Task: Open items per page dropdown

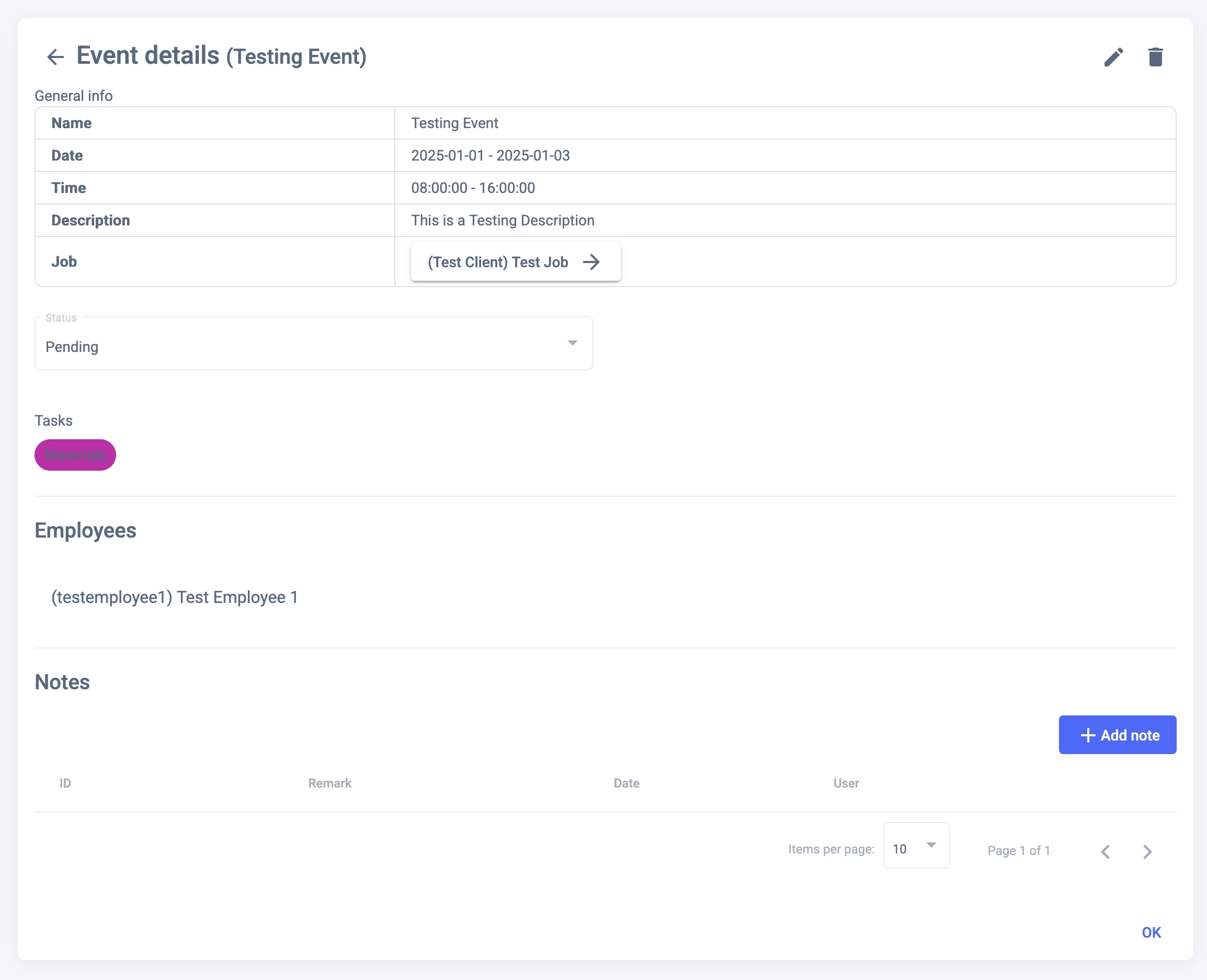Action: click(x=916, y=846)
